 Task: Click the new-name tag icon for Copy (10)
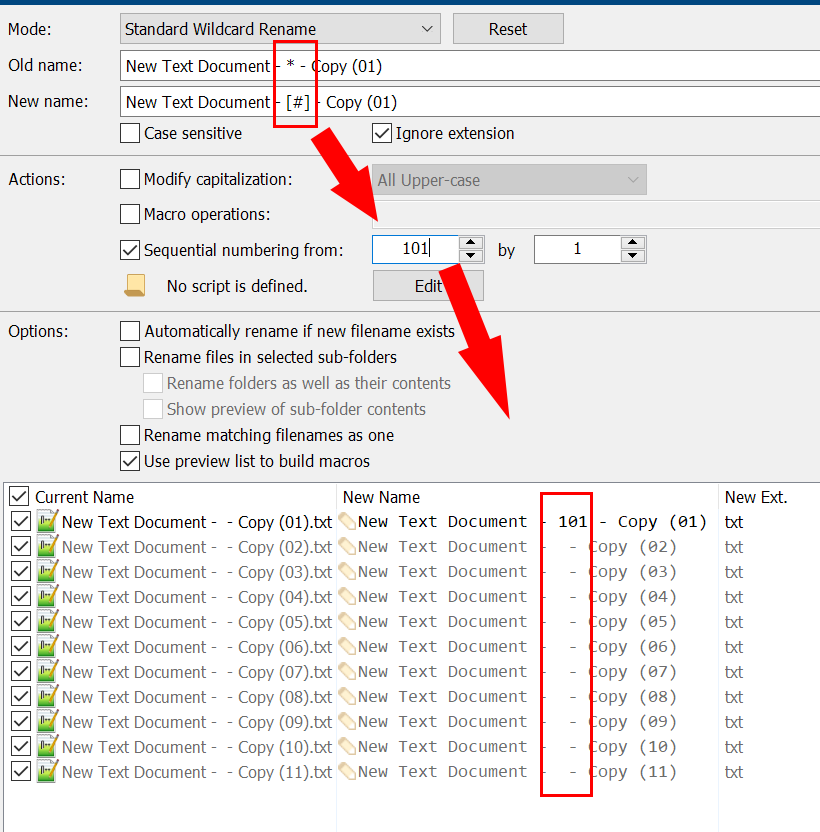[348, 746]
